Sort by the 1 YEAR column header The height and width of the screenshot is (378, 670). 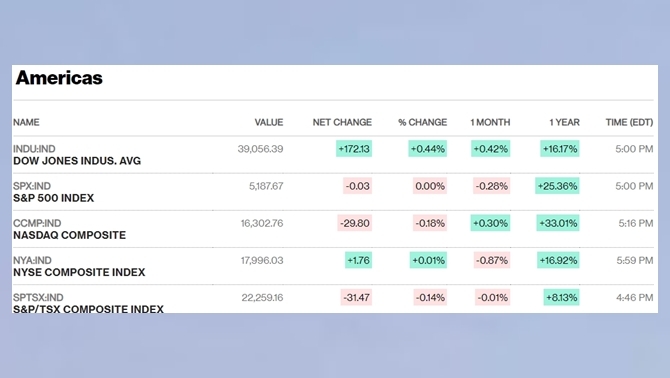coord(564,122)
